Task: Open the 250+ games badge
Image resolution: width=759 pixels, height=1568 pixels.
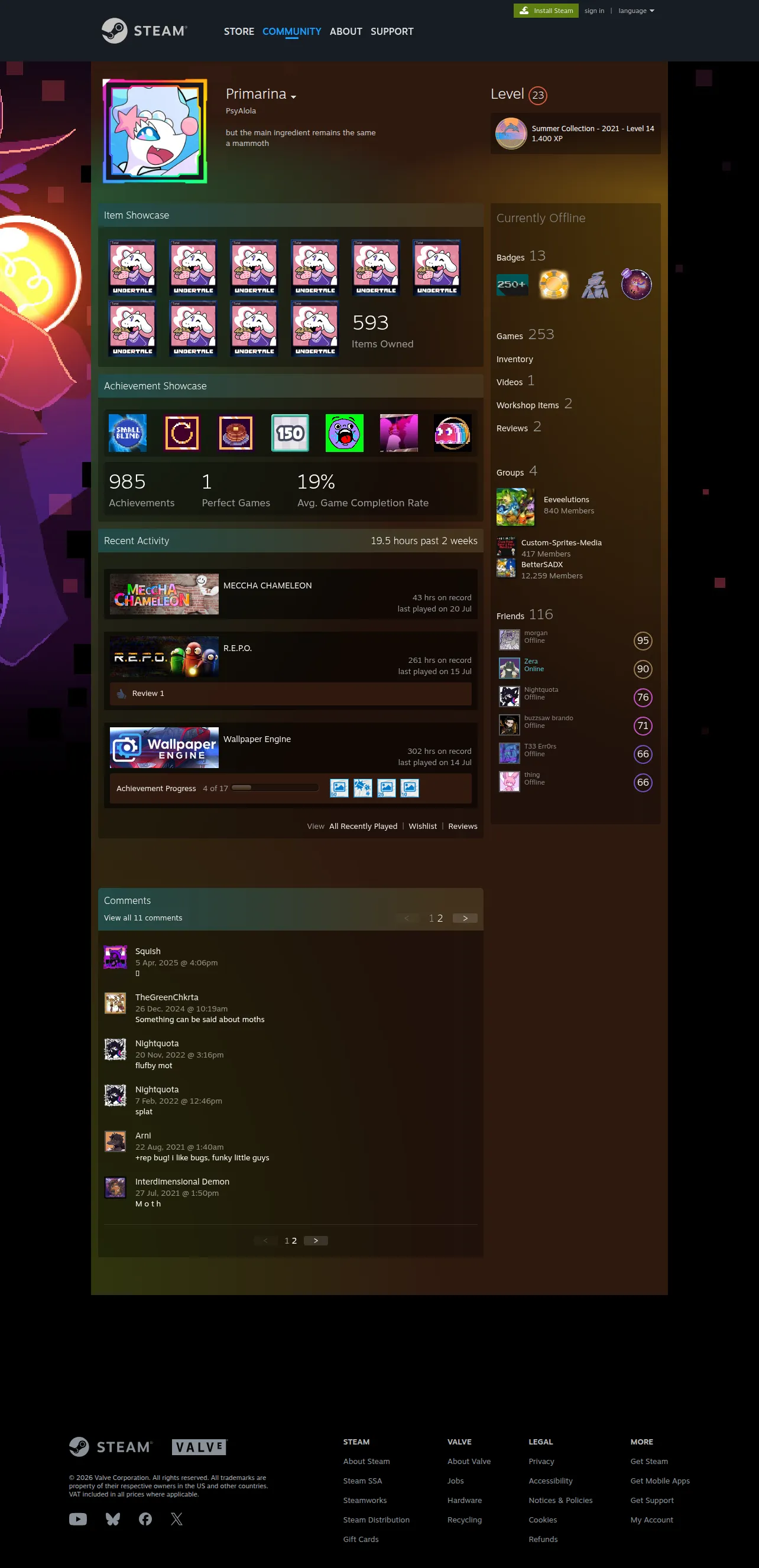Action: pos(513,284)
